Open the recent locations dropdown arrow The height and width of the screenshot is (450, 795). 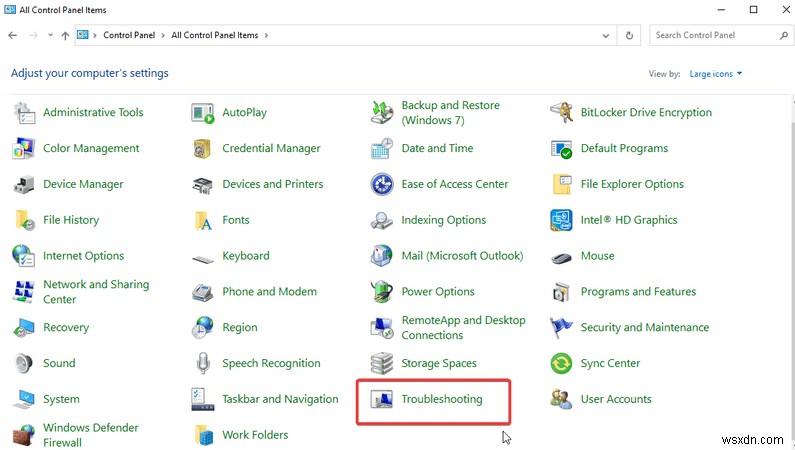(x=50, y=35)
